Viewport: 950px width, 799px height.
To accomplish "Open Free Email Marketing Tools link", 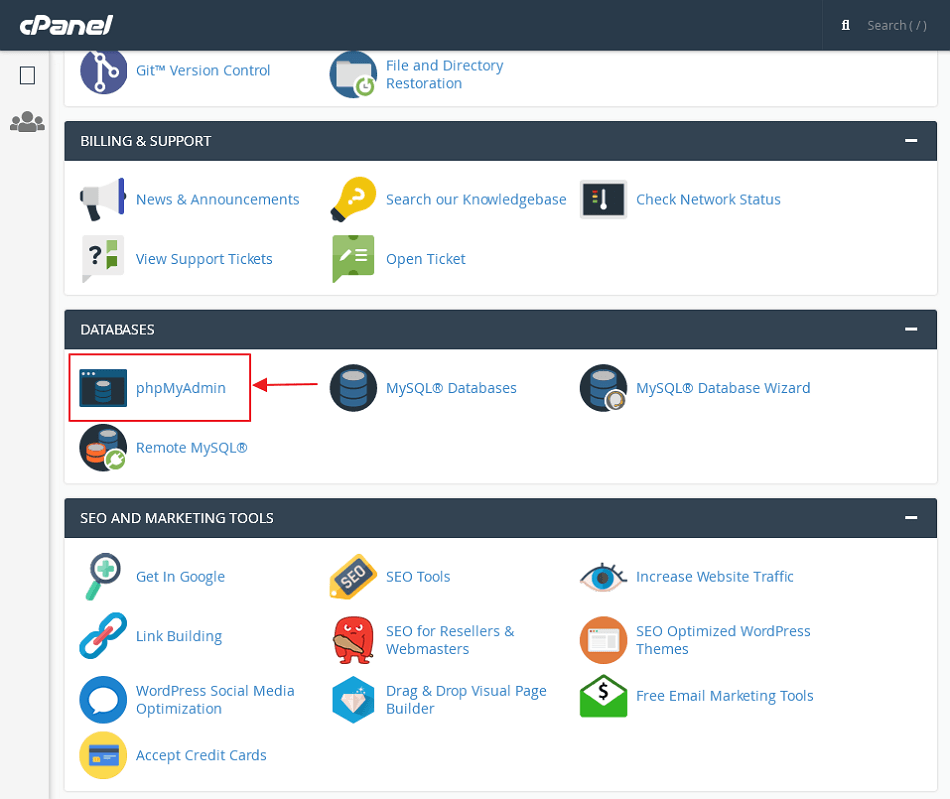I will tap(725, 696).
